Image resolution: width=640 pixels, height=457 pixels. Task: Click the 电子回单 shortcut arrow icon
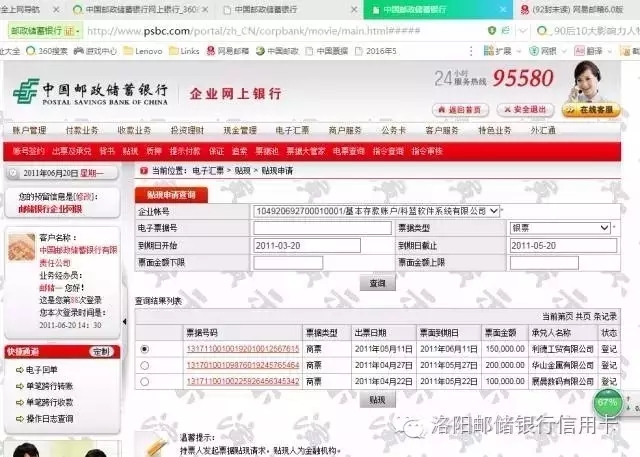[20, 370]
